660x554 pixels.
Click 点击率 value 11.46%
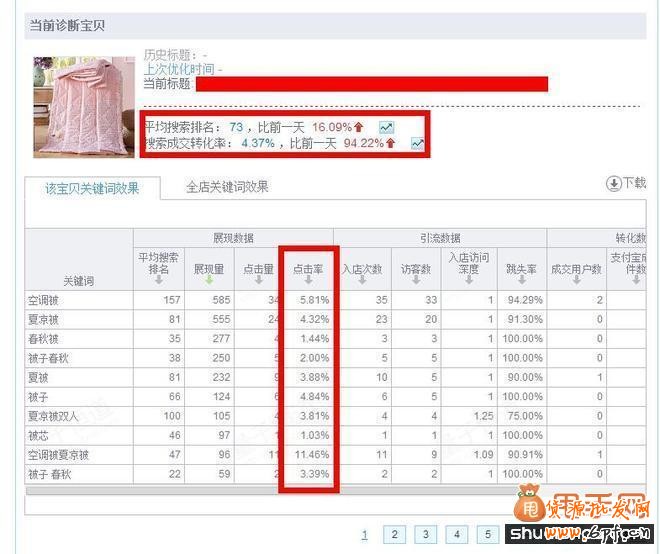(x=312, y=455)
